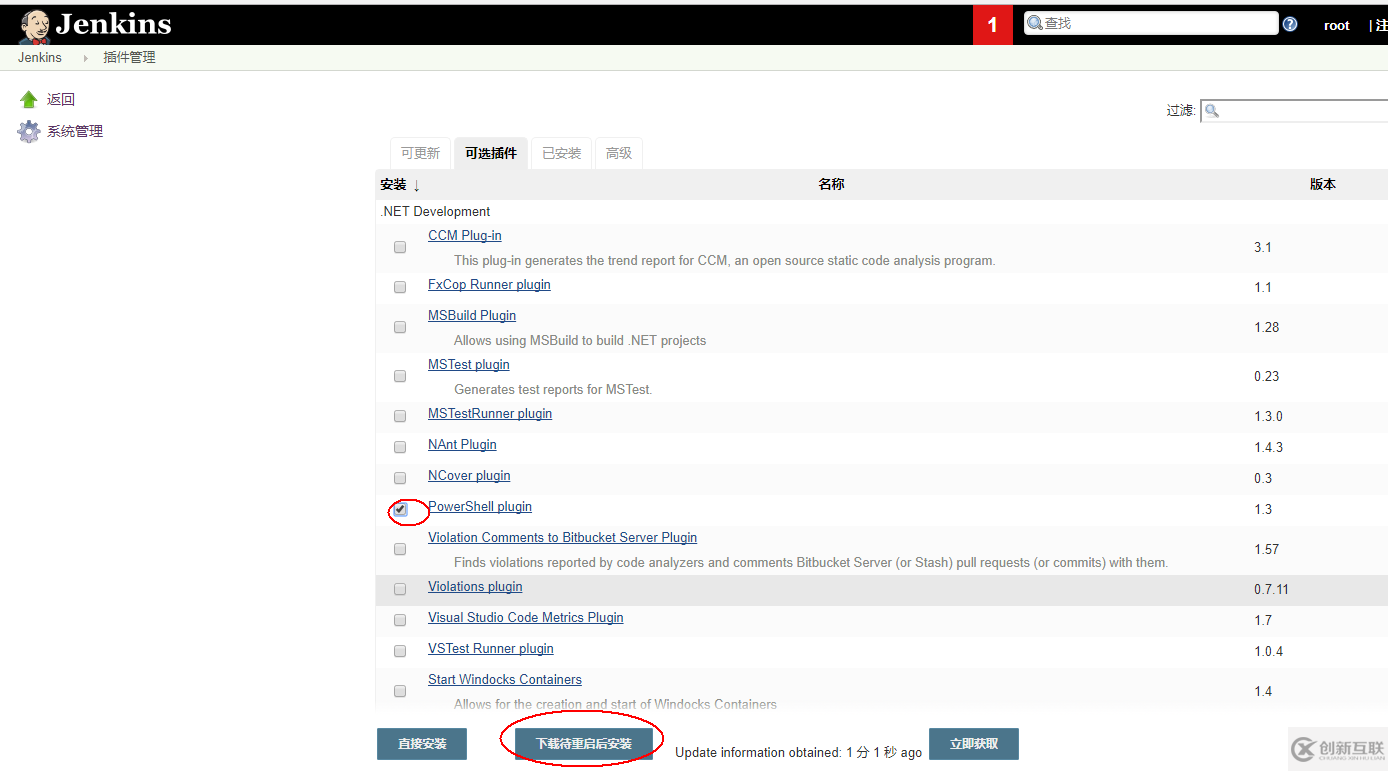Open 系统管理 via the gear icon

click(x=28, y=130)
